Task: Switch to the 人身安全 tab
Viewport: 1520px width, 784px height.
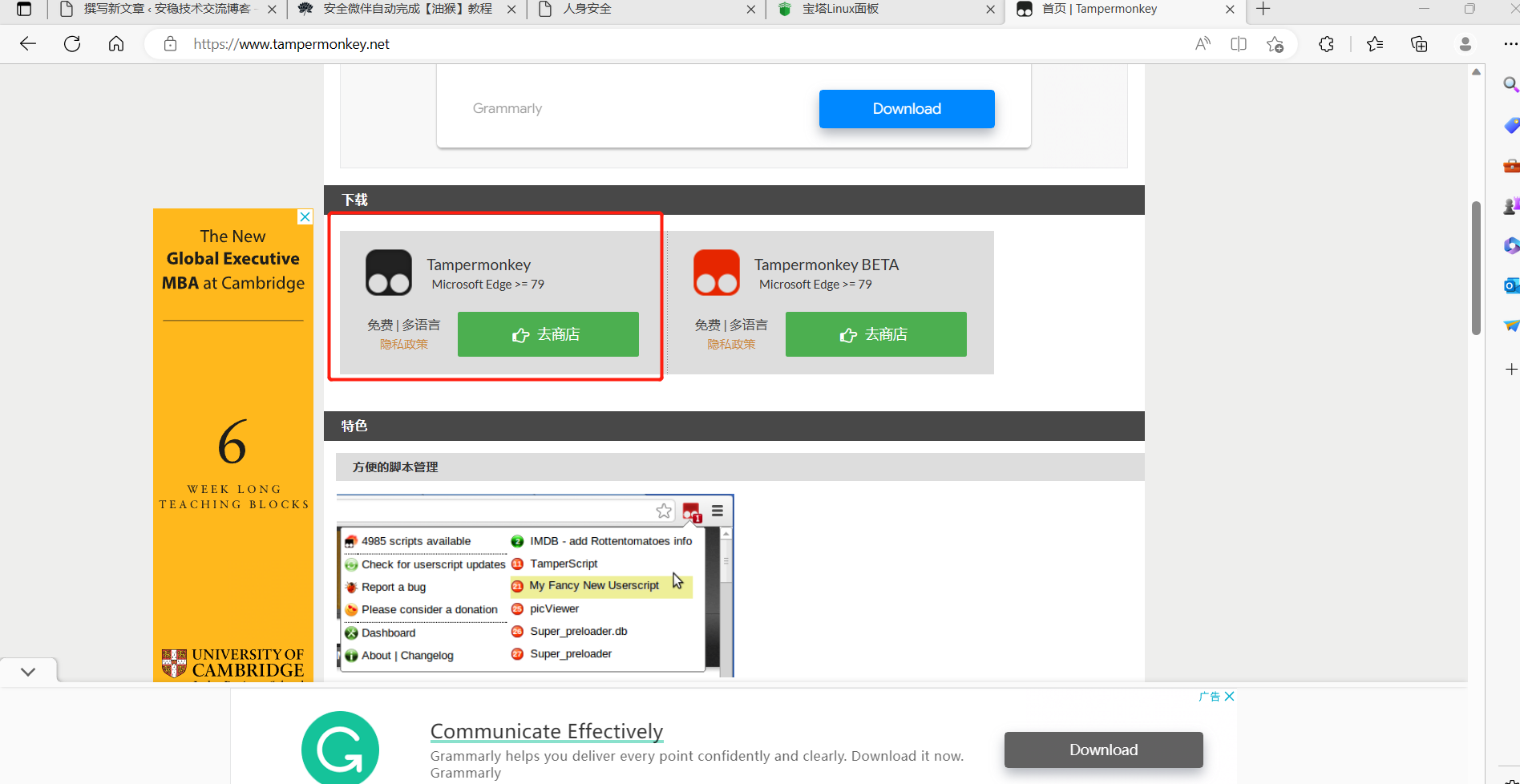Action: (645, 10)
